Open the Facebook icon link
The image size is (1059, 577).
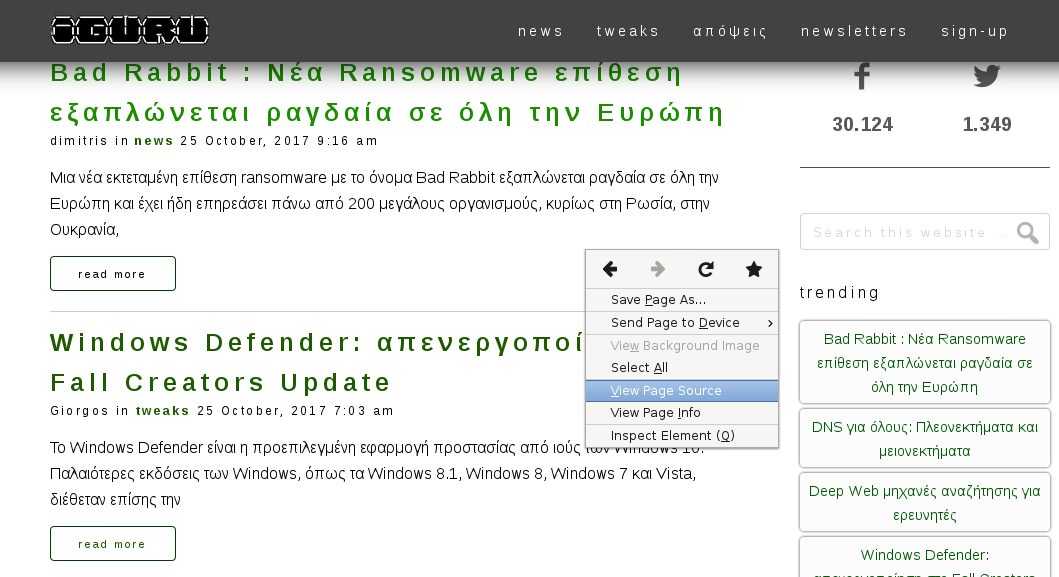click(861, 76)
